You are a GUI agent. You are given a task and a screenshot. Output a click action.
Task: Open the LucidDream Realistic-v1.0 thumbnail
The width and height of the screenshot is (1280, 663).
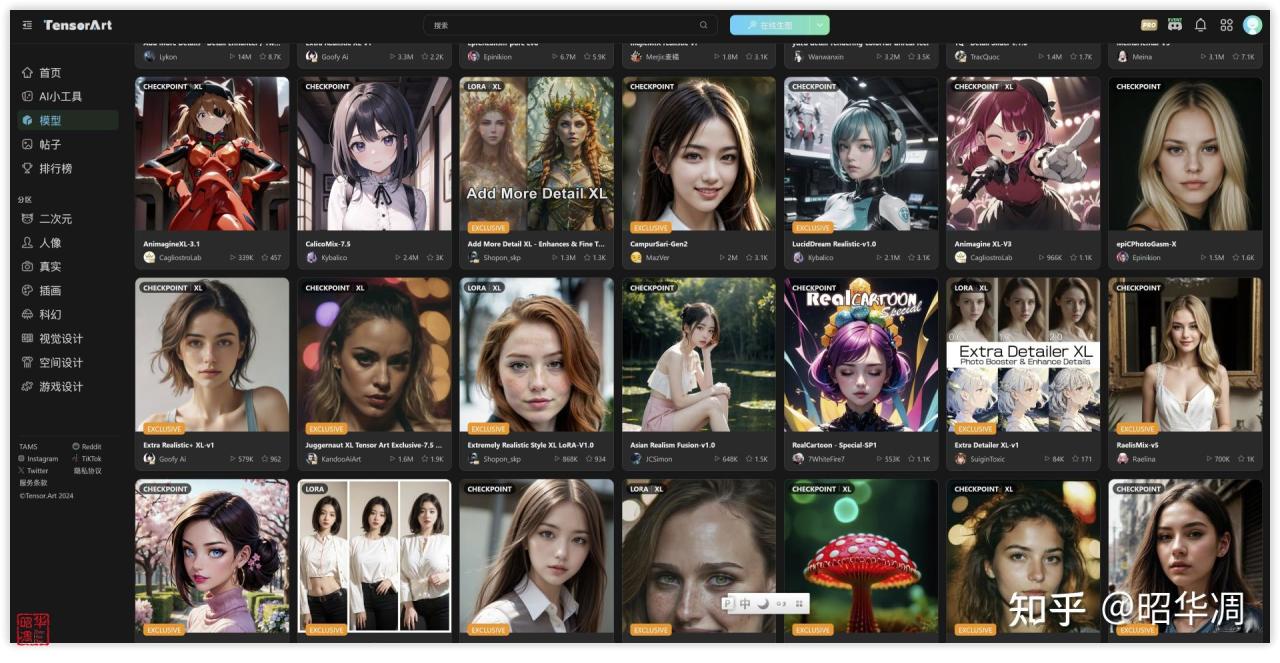861,154
